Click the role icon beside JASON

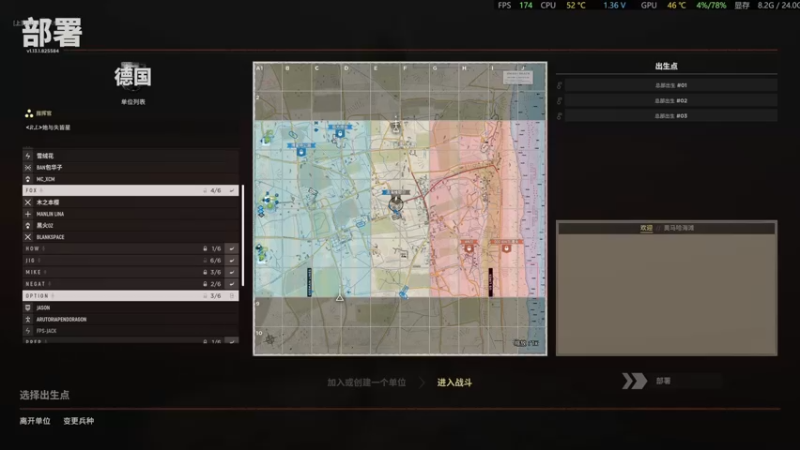(x=28, y=308)
